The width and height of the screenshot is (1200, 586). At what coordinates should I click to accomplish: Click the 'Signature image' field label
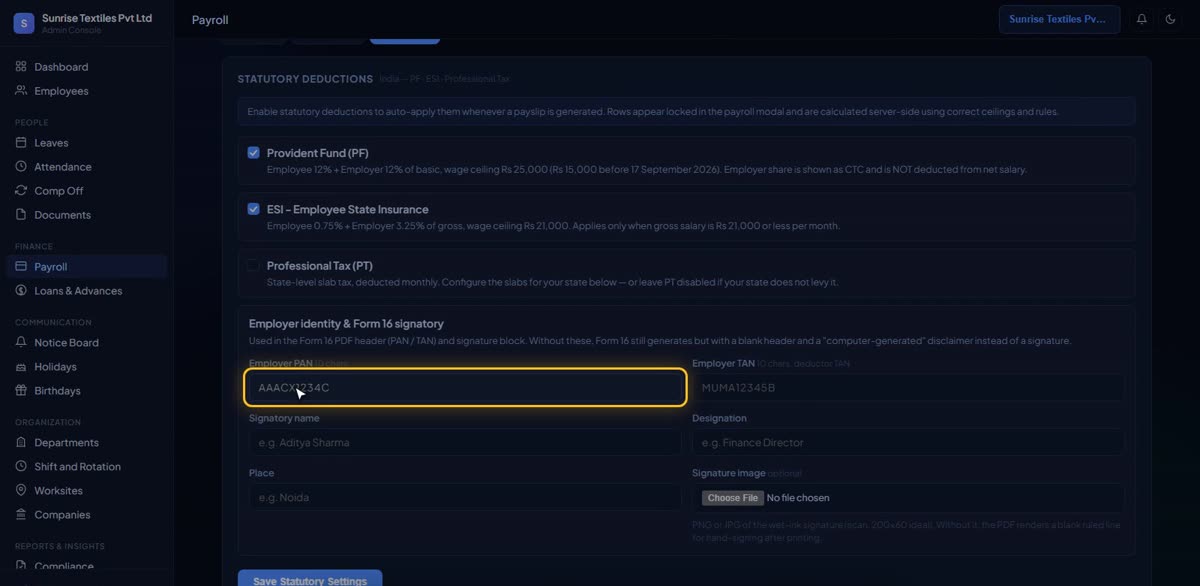coord(728,473)
